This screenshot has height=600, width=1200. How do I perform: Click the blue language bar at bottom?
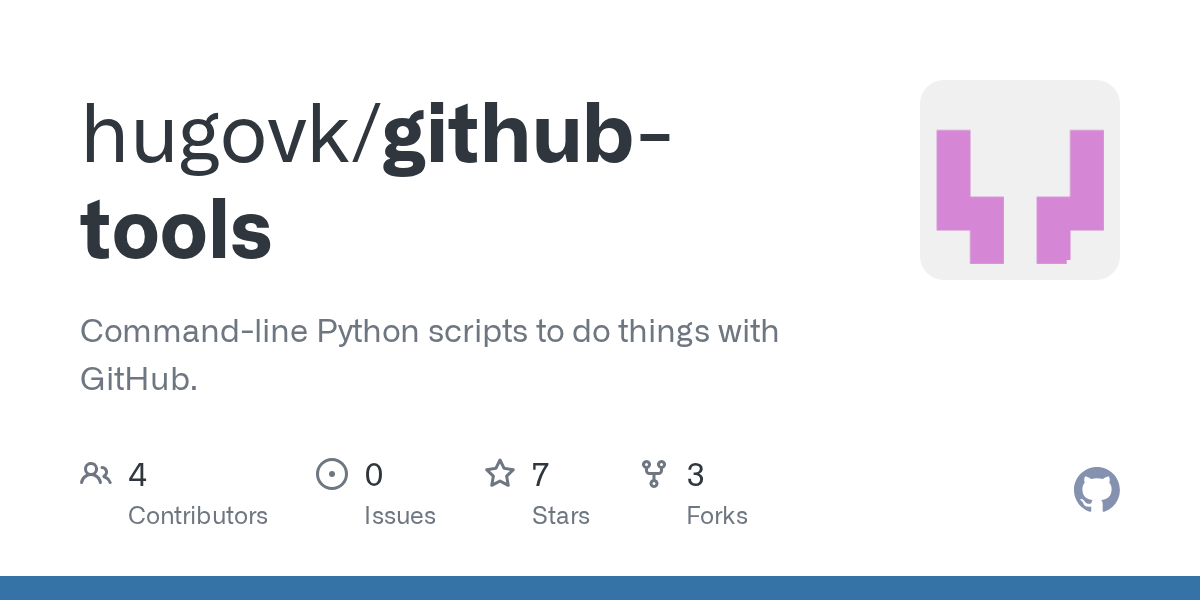600,588
